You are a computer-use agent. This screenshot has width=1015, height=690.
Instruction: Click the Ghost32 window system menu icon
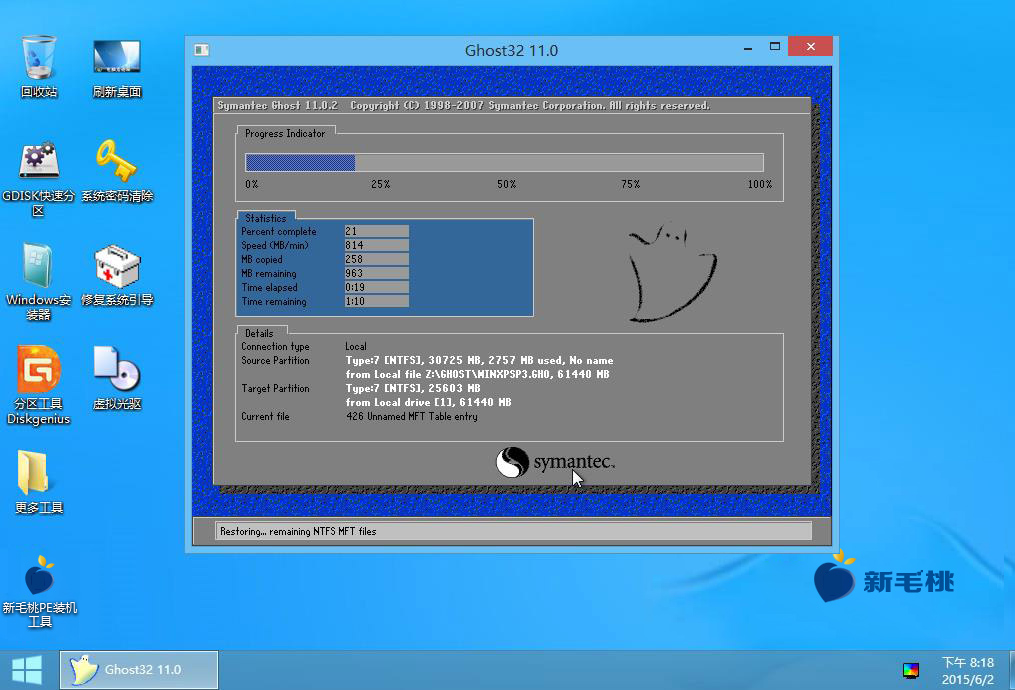201,50
